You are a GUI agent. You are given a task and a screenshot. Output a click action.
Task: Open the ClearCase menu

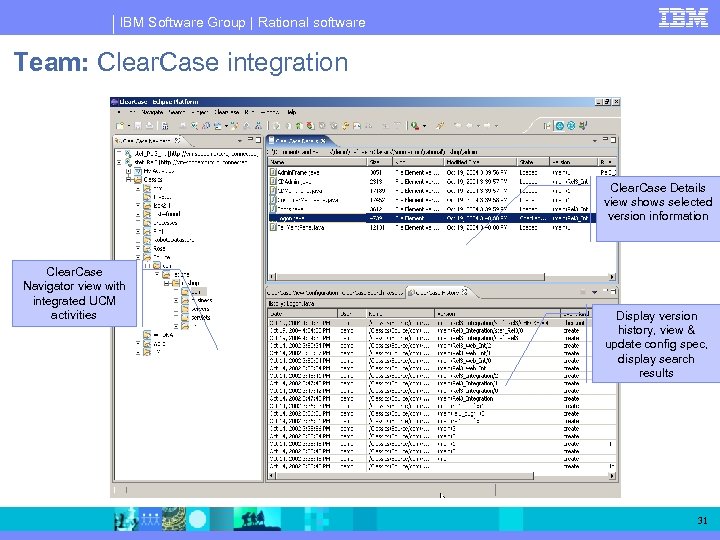226,112
